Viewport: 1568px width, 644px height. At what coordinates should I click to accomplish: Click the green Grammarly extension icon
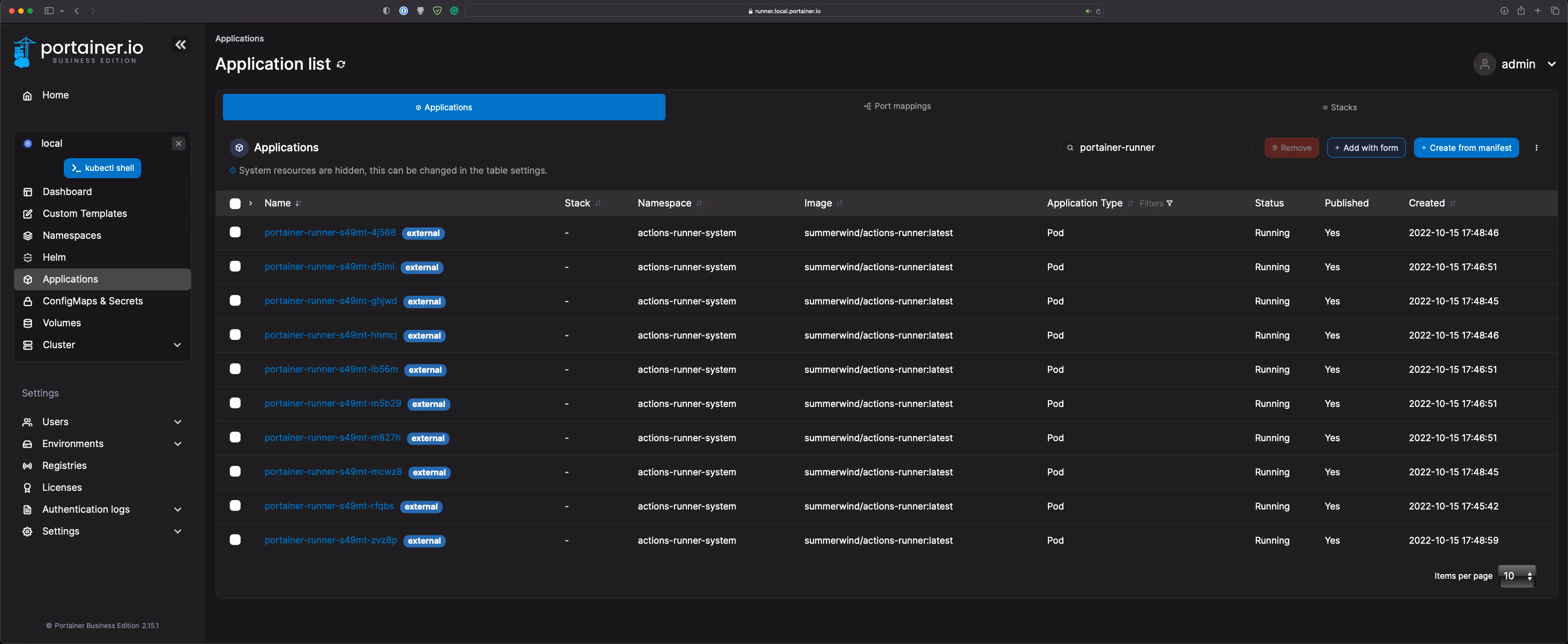[x=454, y=11]
